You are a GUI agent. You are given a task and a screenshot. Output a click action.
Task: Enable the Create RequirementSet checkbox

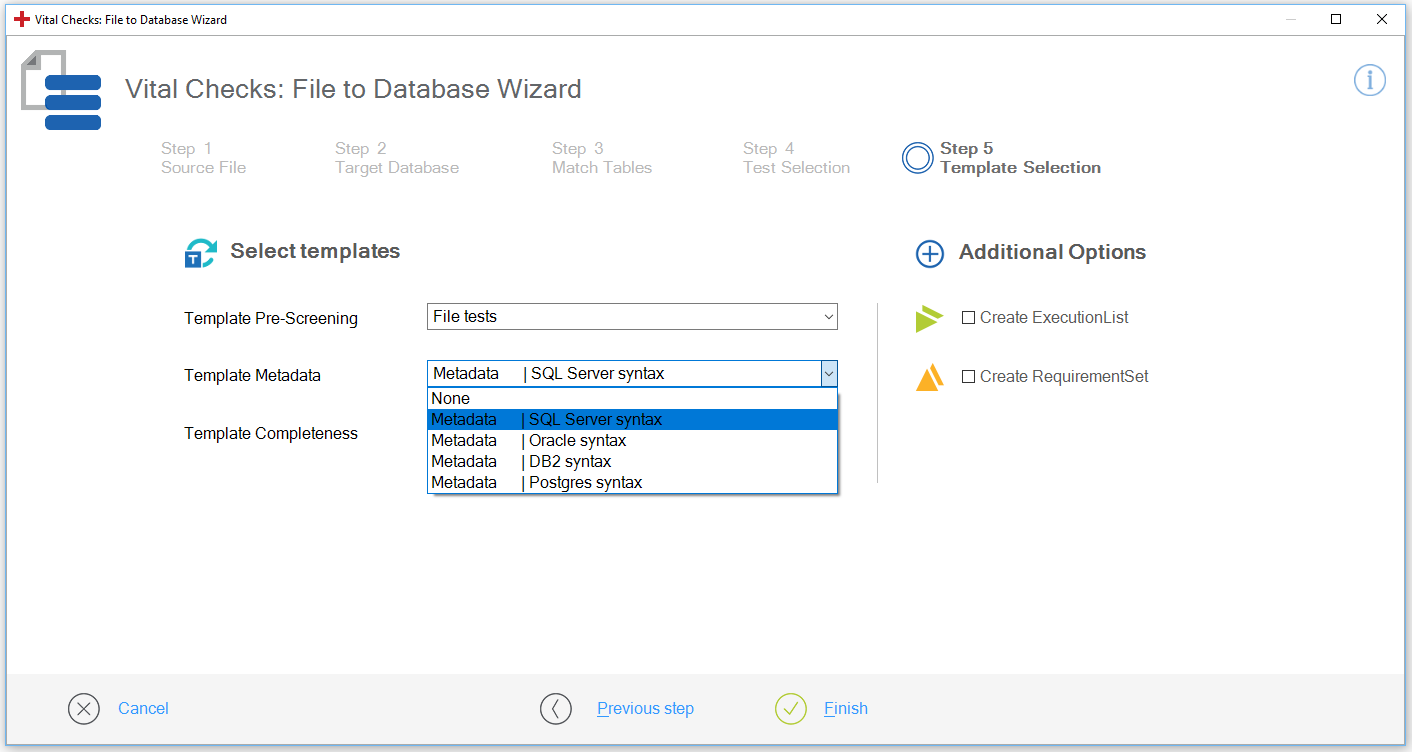tap(968, 377)
